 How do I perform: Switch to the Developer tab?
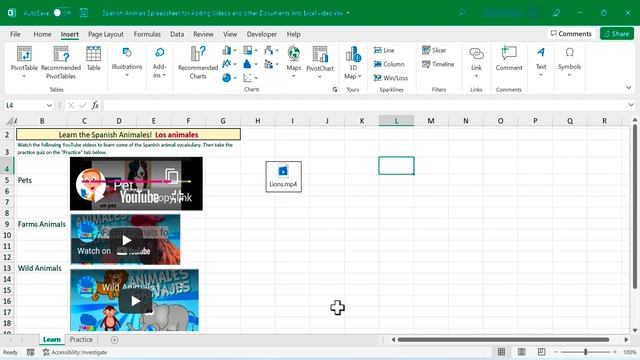(x=262, y=34)
